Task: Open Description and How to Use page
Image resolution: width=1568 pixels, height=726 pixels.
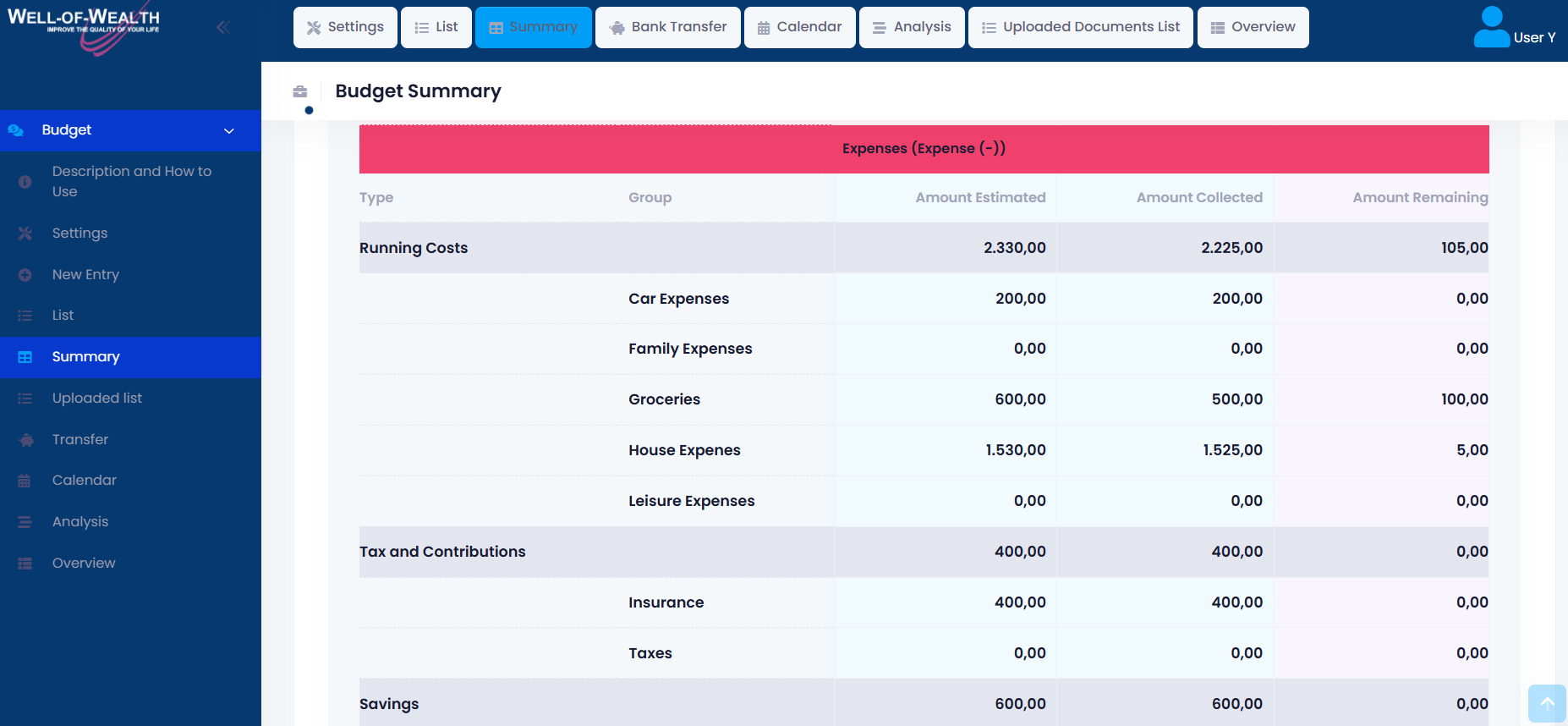Action: [x=130, y=181]
